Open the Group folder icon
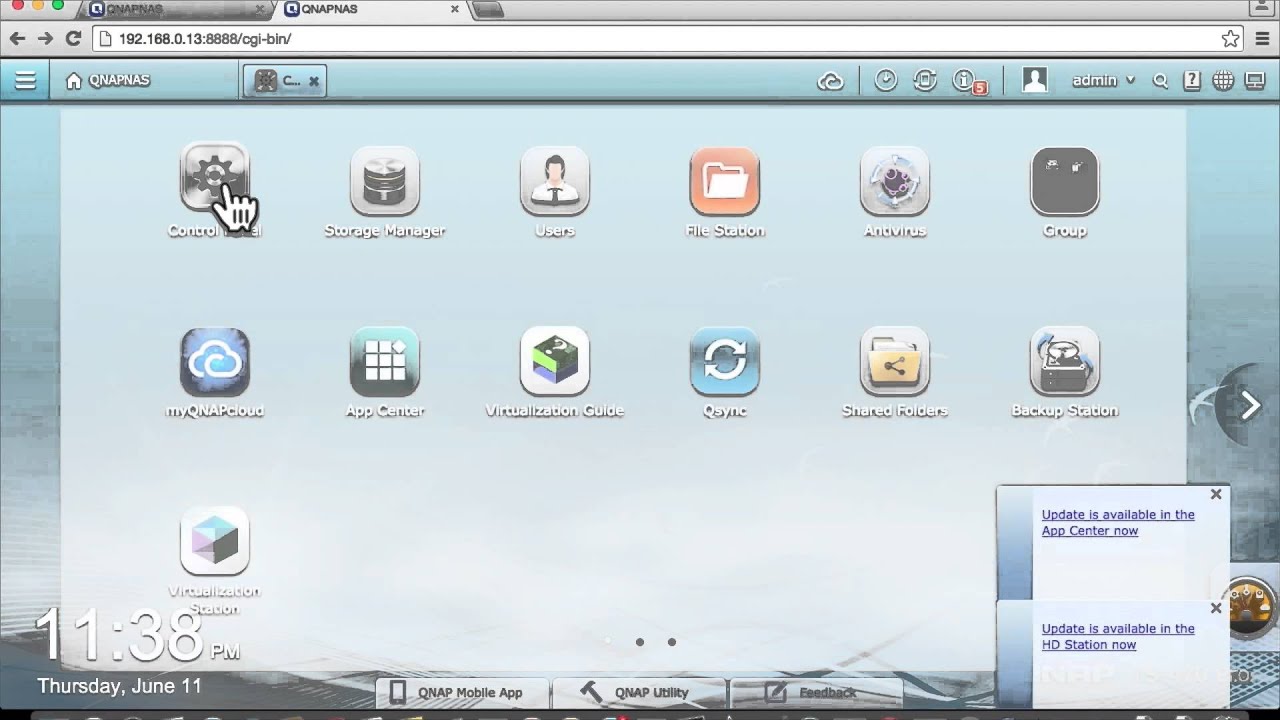Viewport: 1280px width, 720px height. tap(1065, 180)
